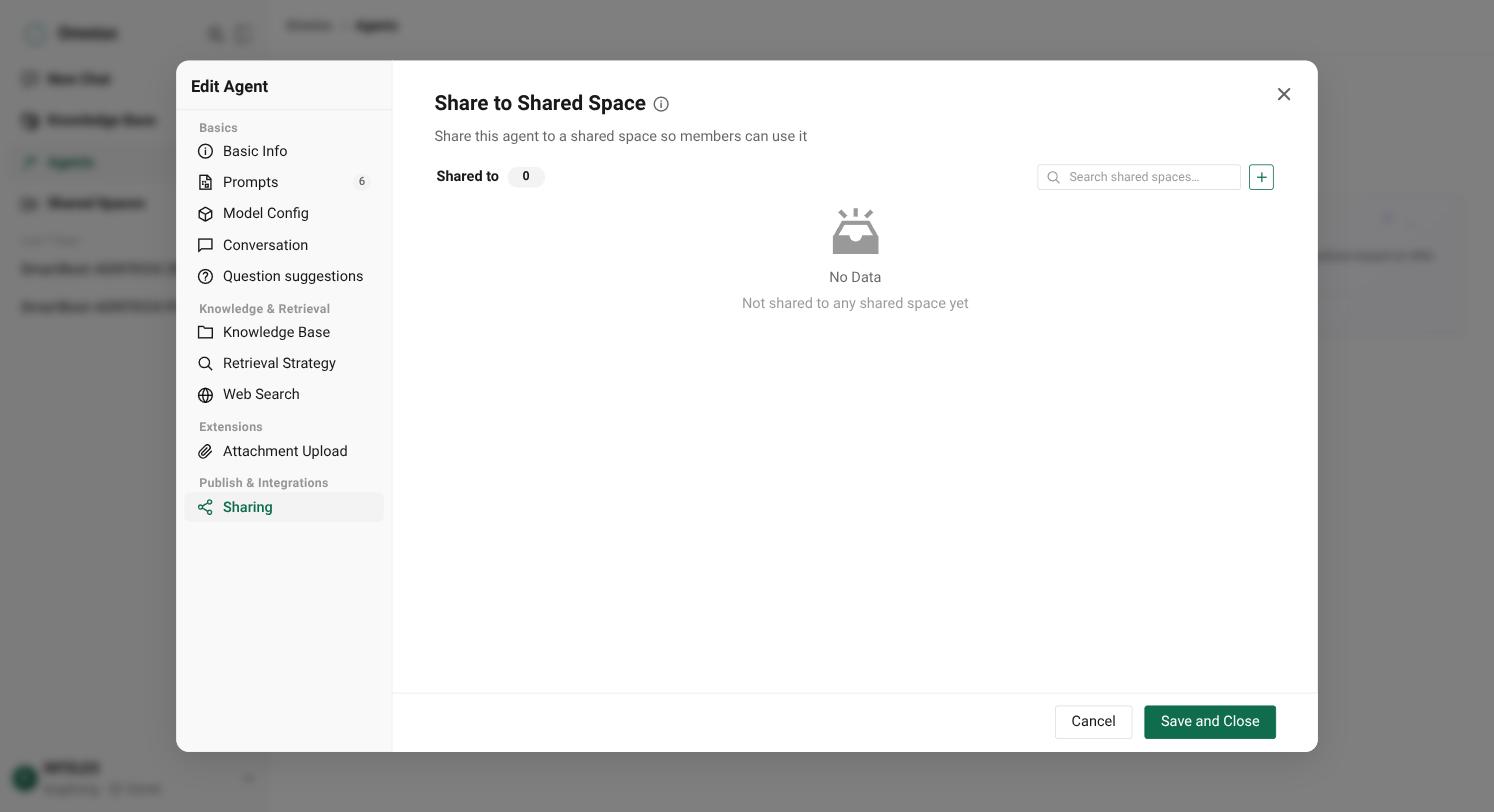Click the Basics section label

218,128
